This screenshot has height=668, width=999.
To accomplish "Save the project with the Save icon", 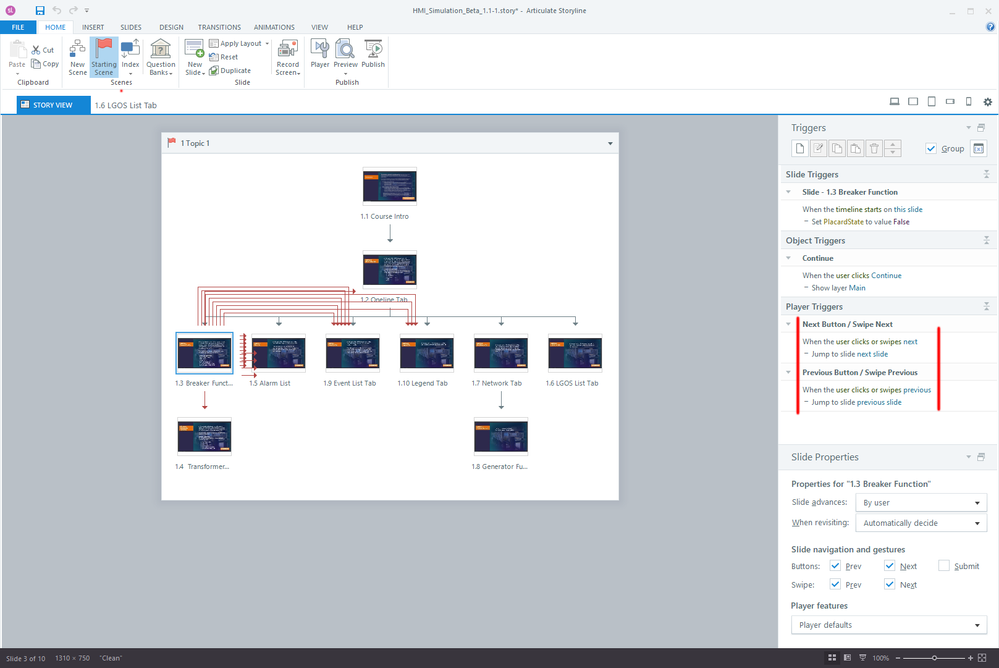I will 40,10.
